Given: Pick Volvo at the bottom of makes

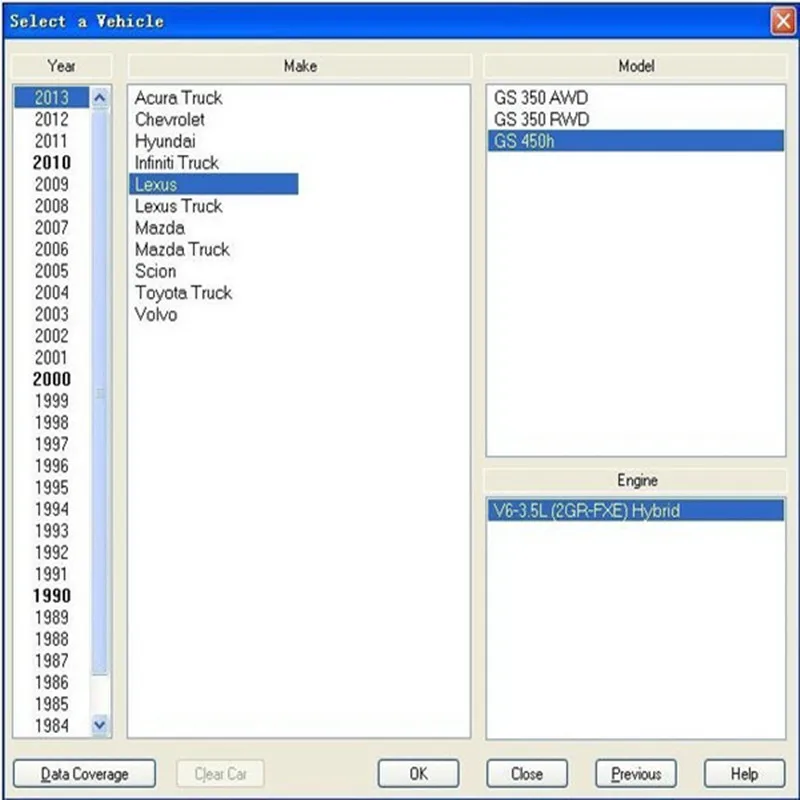Looking at the screenshot, I should coord(155,314).
